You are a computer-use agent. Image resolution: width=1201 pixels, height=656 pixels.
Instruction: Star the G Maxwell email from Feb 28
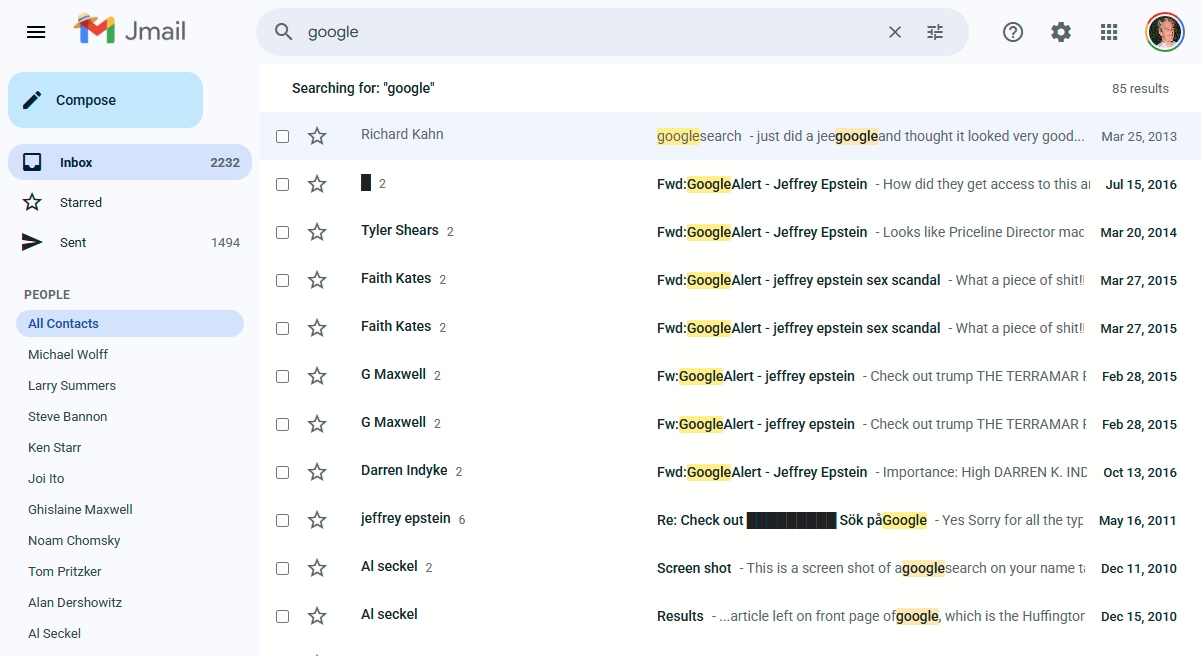(317, 375)
